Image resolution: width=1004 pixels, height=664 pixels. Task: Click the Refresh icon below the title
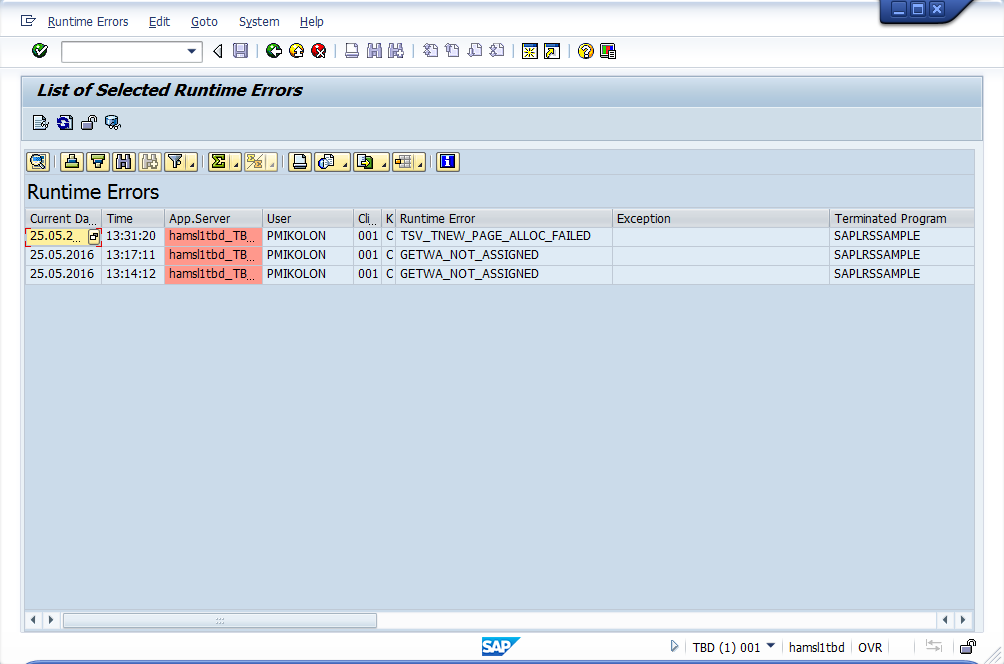[x=65, y=123]
